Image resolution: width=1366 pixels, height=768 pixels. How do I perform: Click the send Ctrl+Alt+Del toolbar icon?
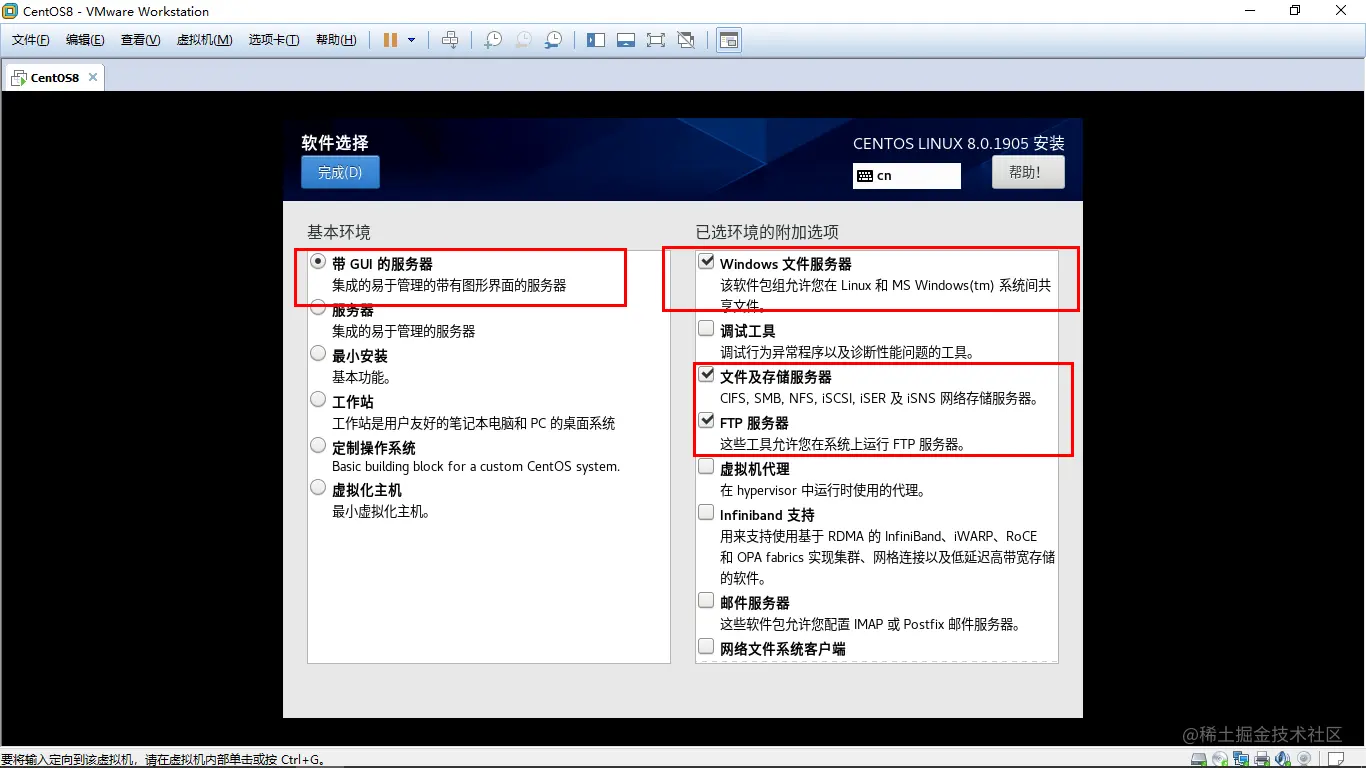pos(450,40)
